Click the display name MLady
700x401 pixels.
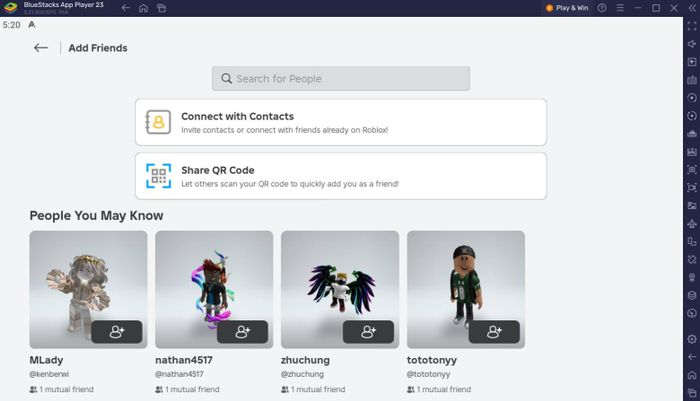pyautogui.click(x=46, y=360)
